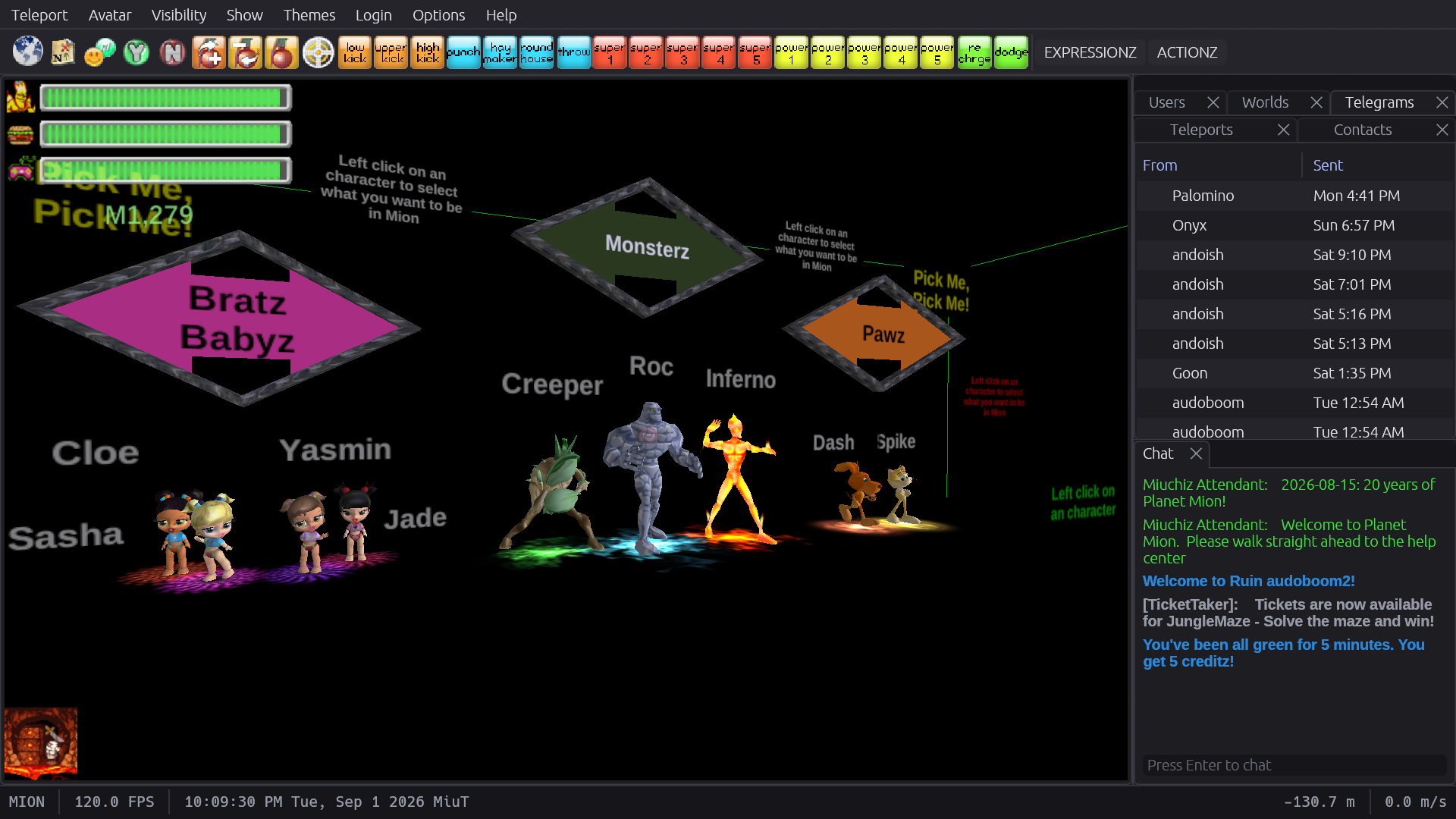Trigger the high kick move
The width and height of the screenshot is (1456, 819).
coord(428,52)
